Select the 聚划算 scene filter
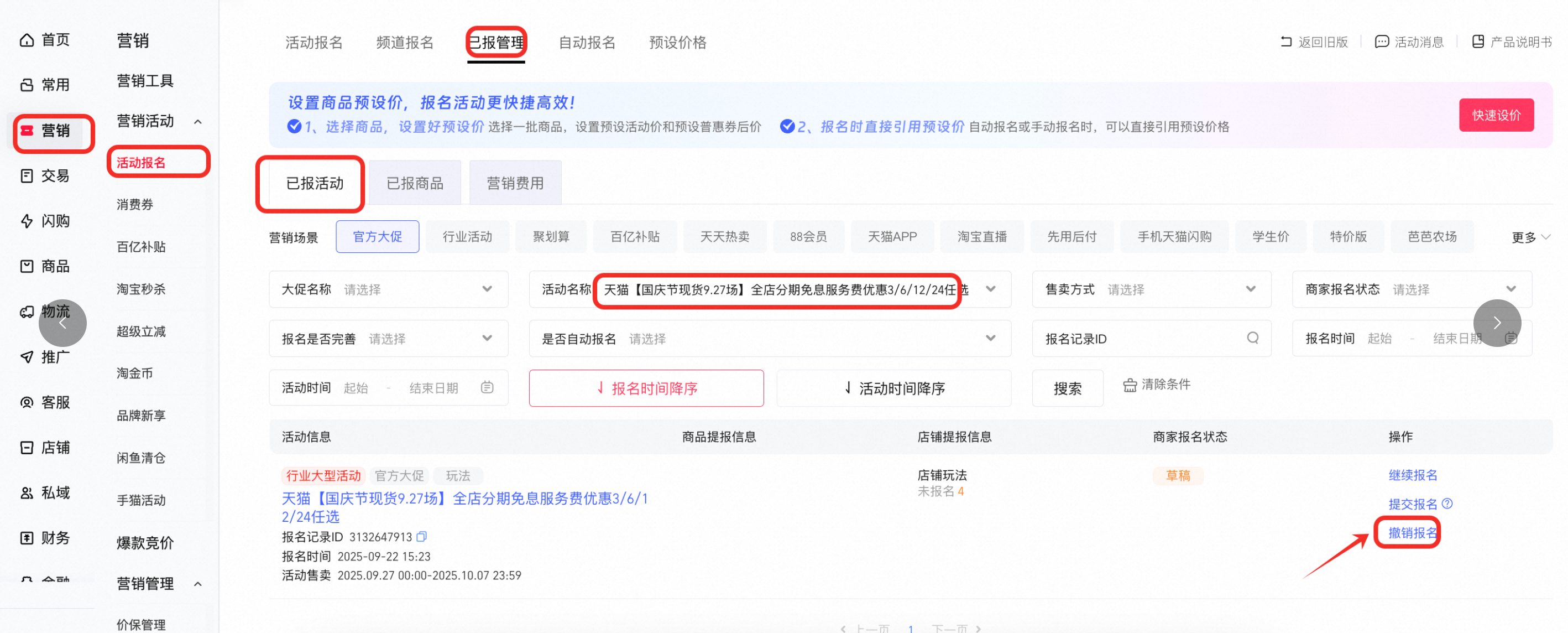 click(x=551, y=237)
